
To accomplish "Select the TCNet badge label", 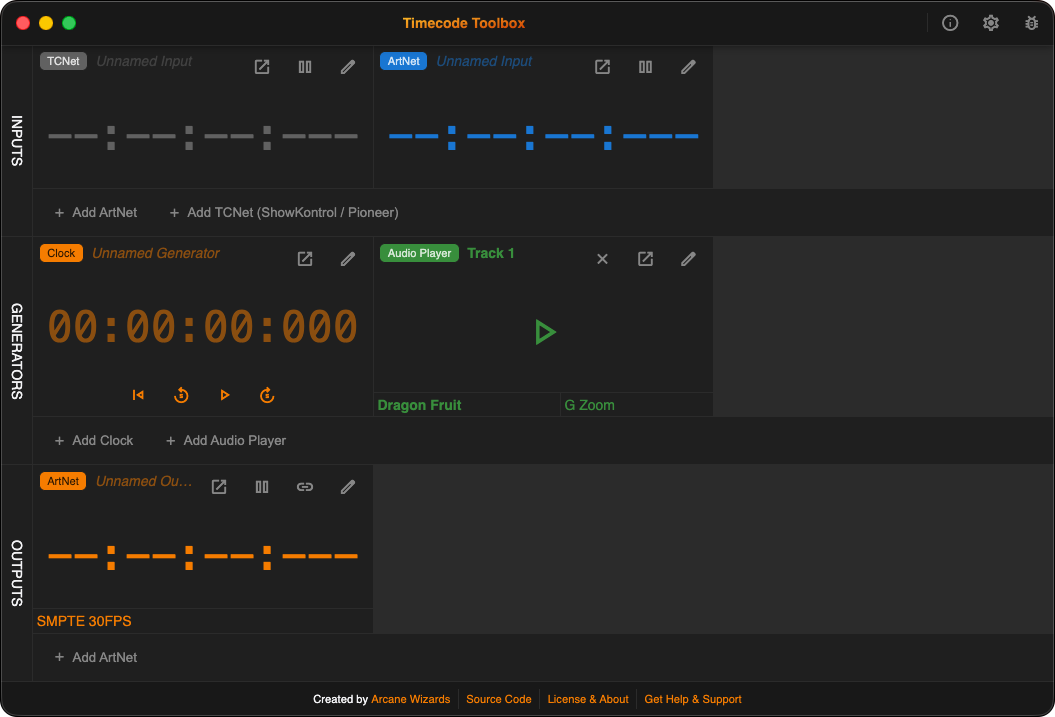I will click(x=63, y=61).
